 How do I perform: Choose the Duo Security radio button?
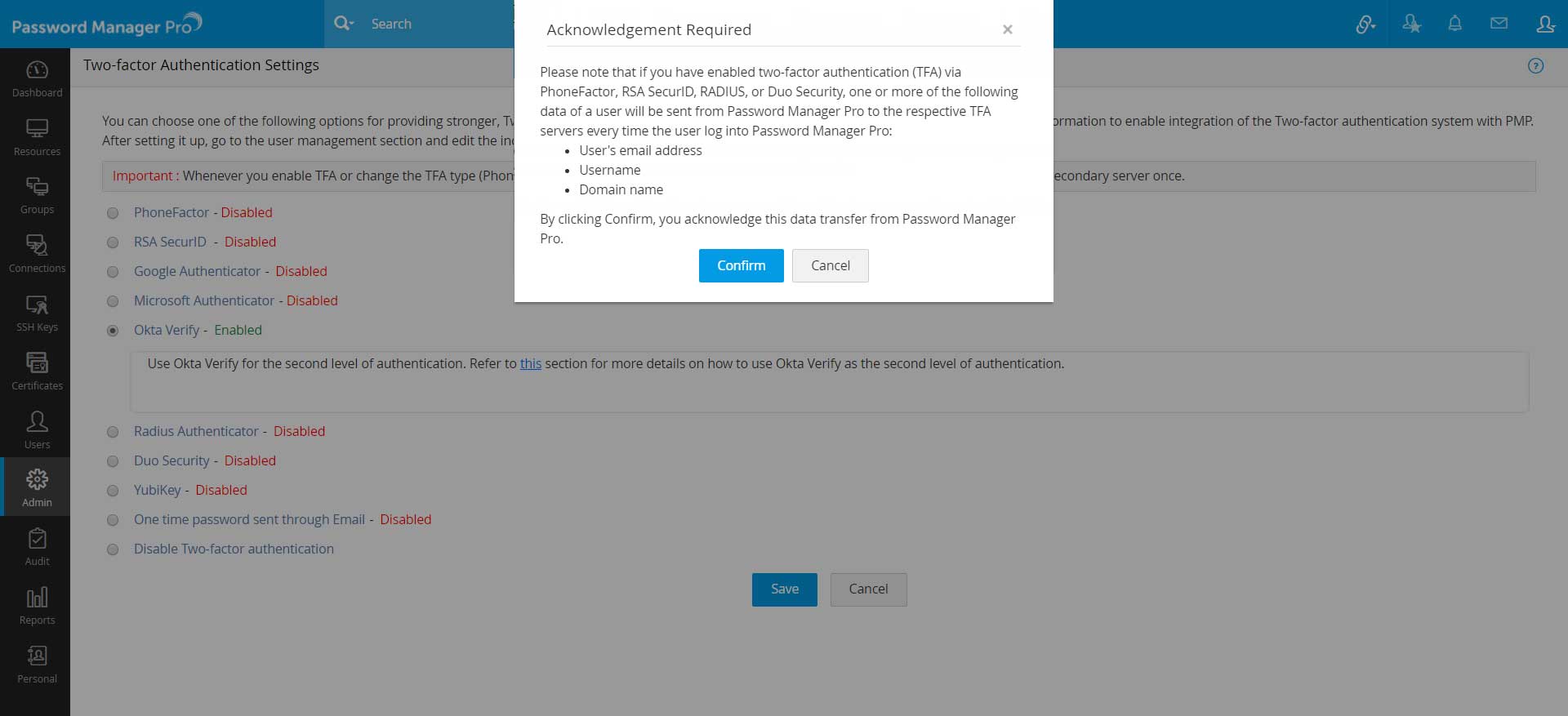pyautogui.click(x=113, y=461)
